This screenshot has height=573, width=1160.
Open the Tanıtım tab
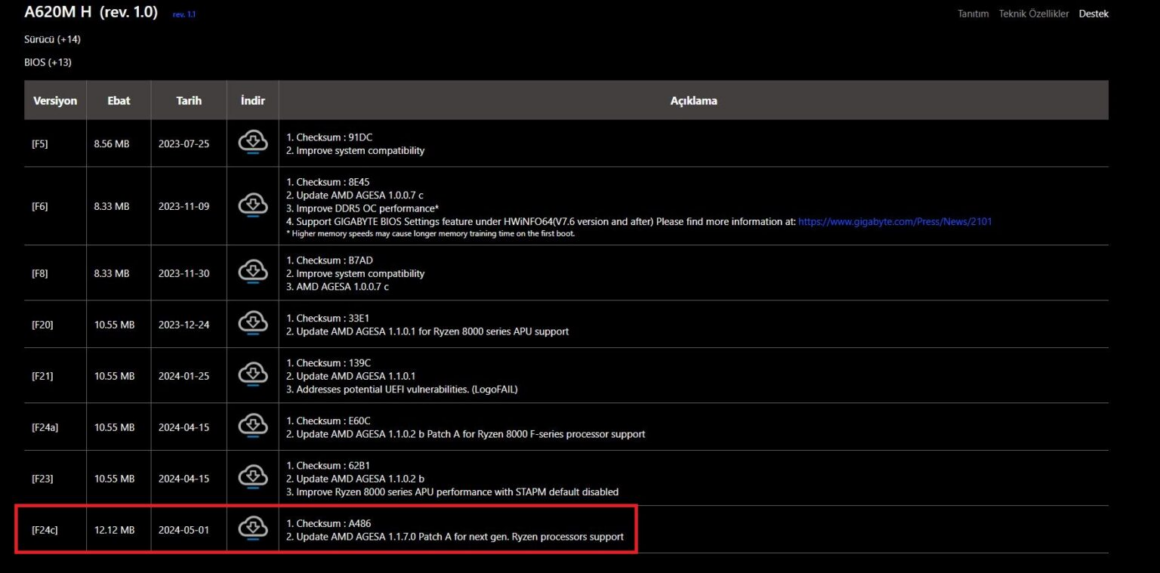tap(973, 14)
